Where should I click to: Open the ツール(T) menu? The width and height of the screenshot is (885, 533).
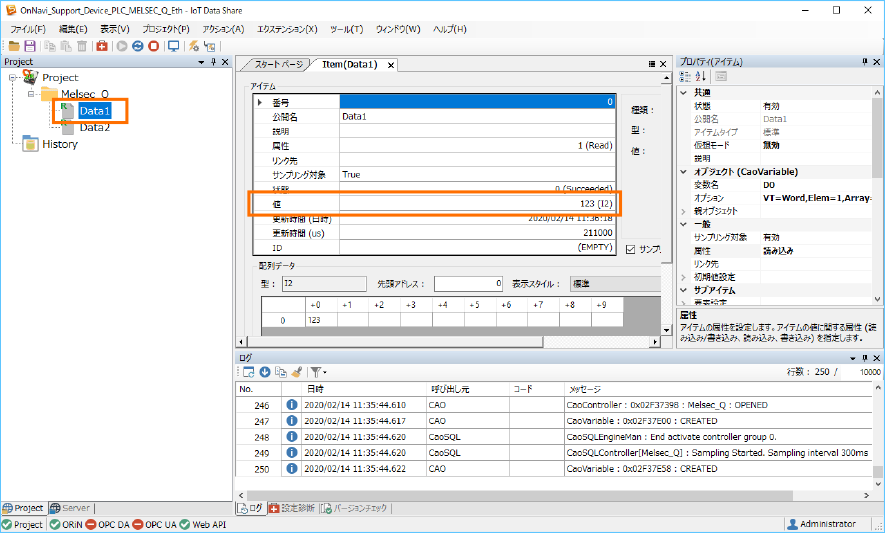[x=347, y=29]
